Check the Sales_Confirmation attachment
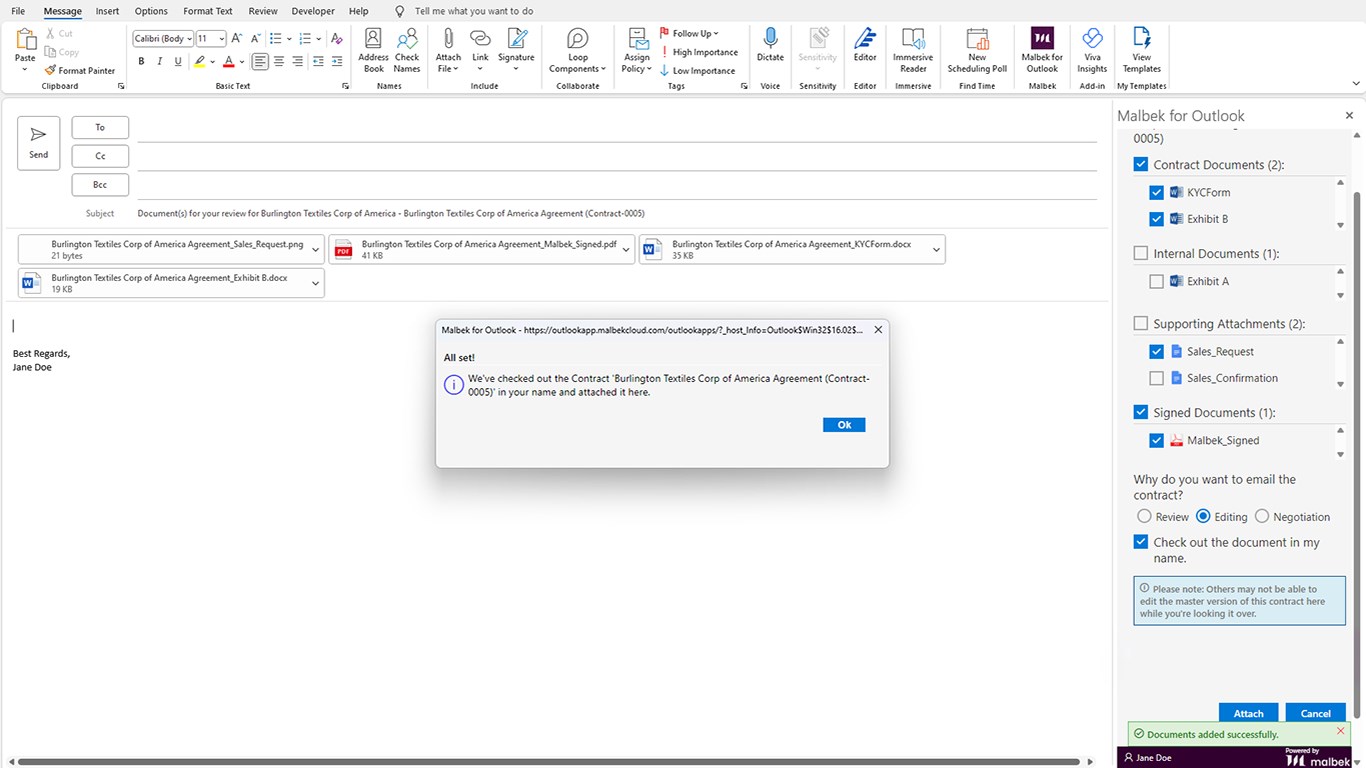Viewport: 1366px width, 768px height. click(x=1156, y=378)
